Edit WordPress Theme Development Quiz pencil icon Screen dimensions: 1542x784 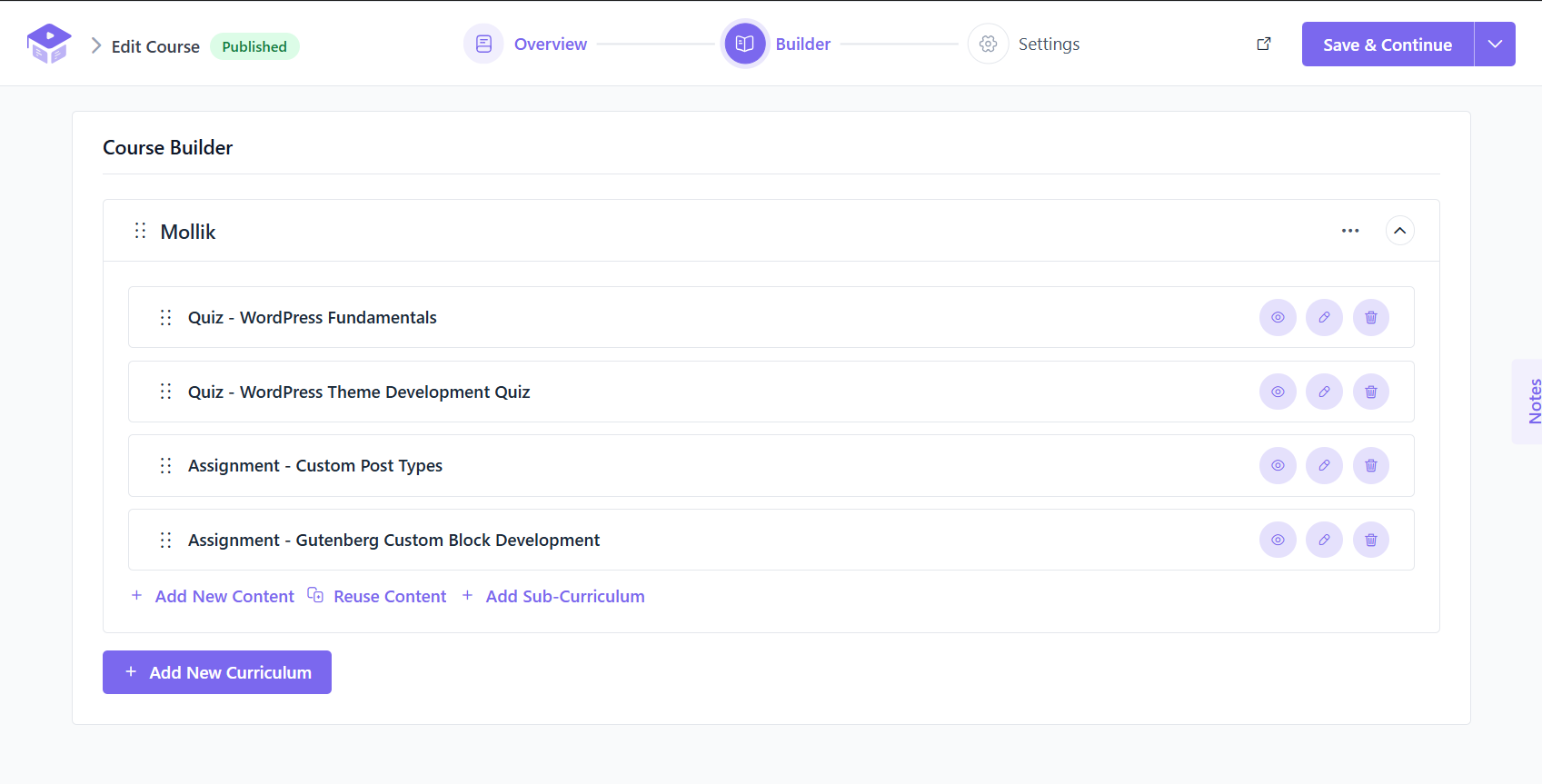click(x=1324, y=392)
